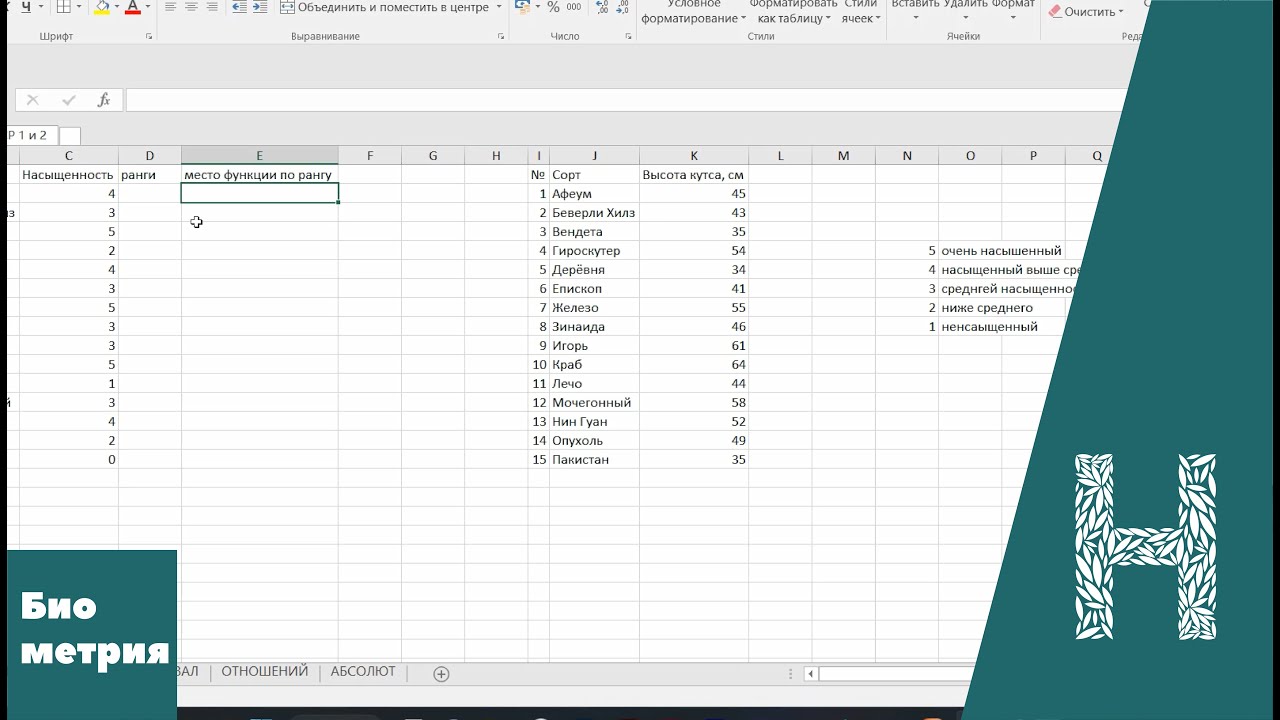This screenshot has width=1280, height=720.
Task: Open the font settings dialog launcher
Action: coord(149,36)
